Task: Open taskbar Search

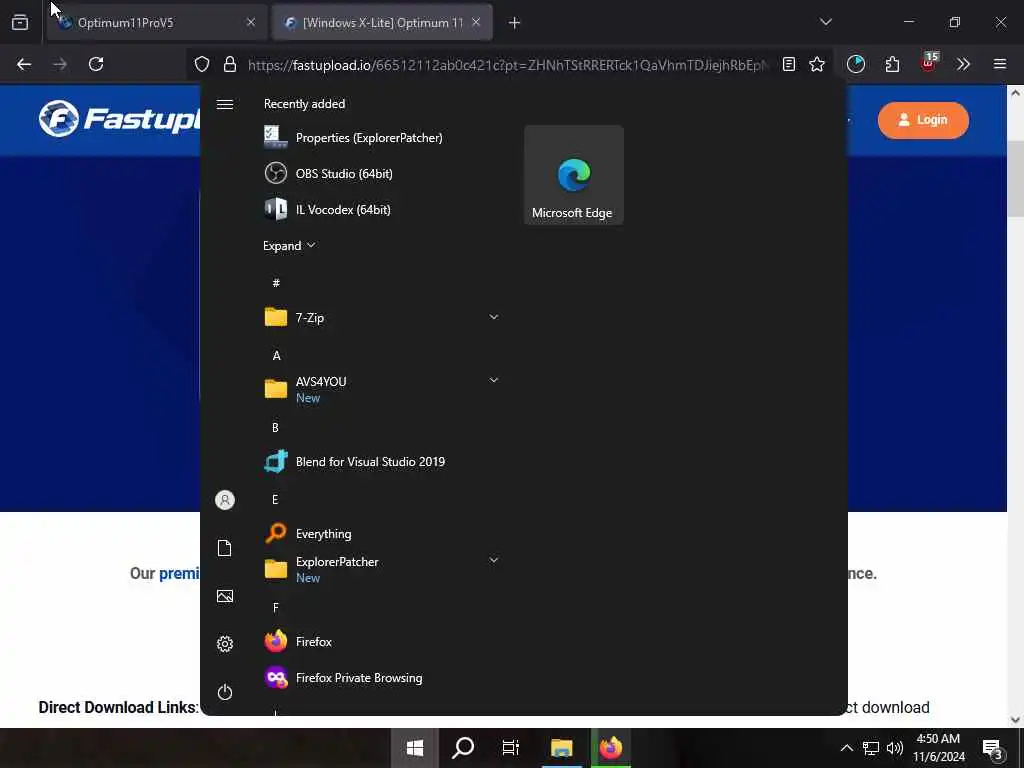Action: click(x=463, y=748)
